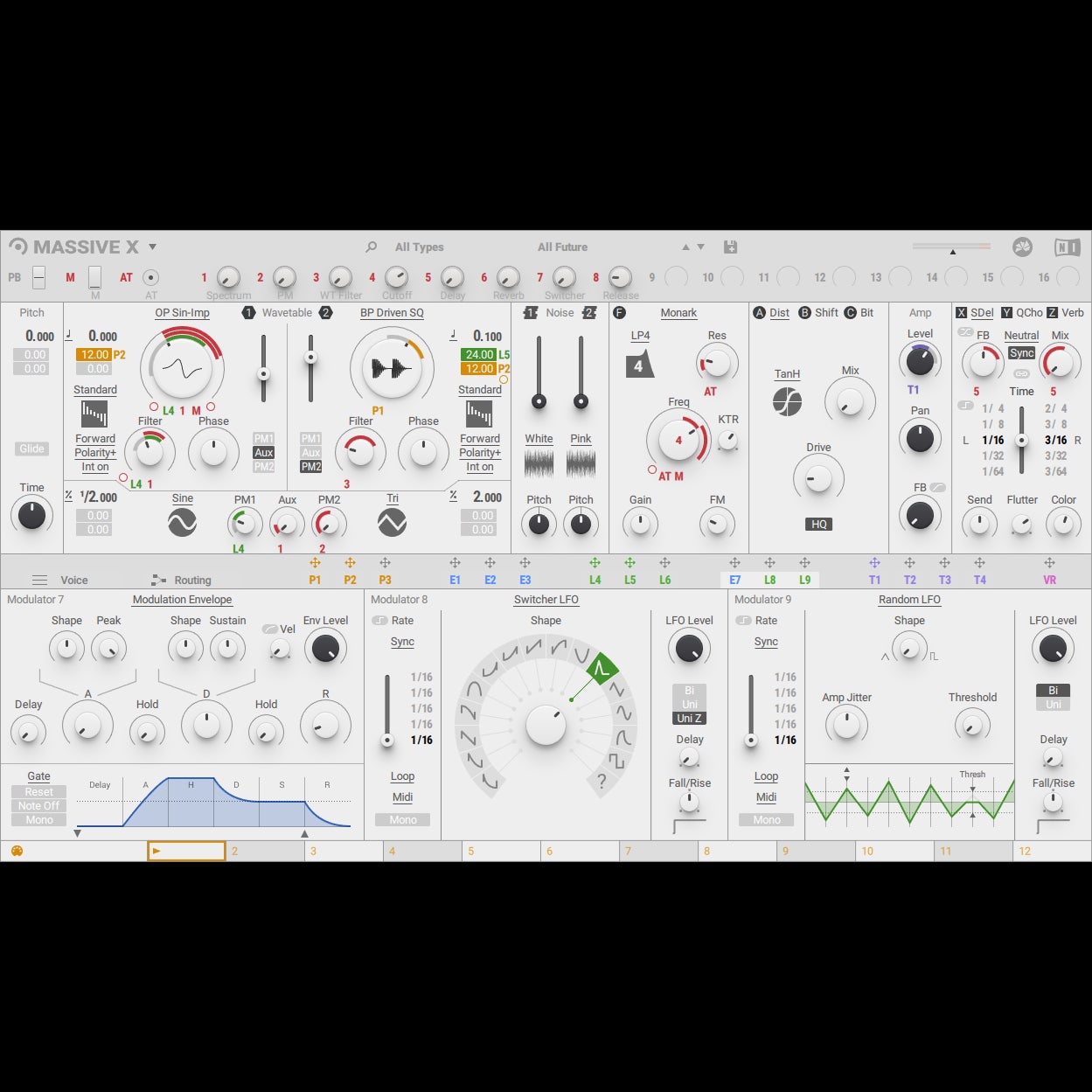Enable Mono in Modulator 8
The height and width of the screenshot is (1092, 1092).
[x=403, y=820]
